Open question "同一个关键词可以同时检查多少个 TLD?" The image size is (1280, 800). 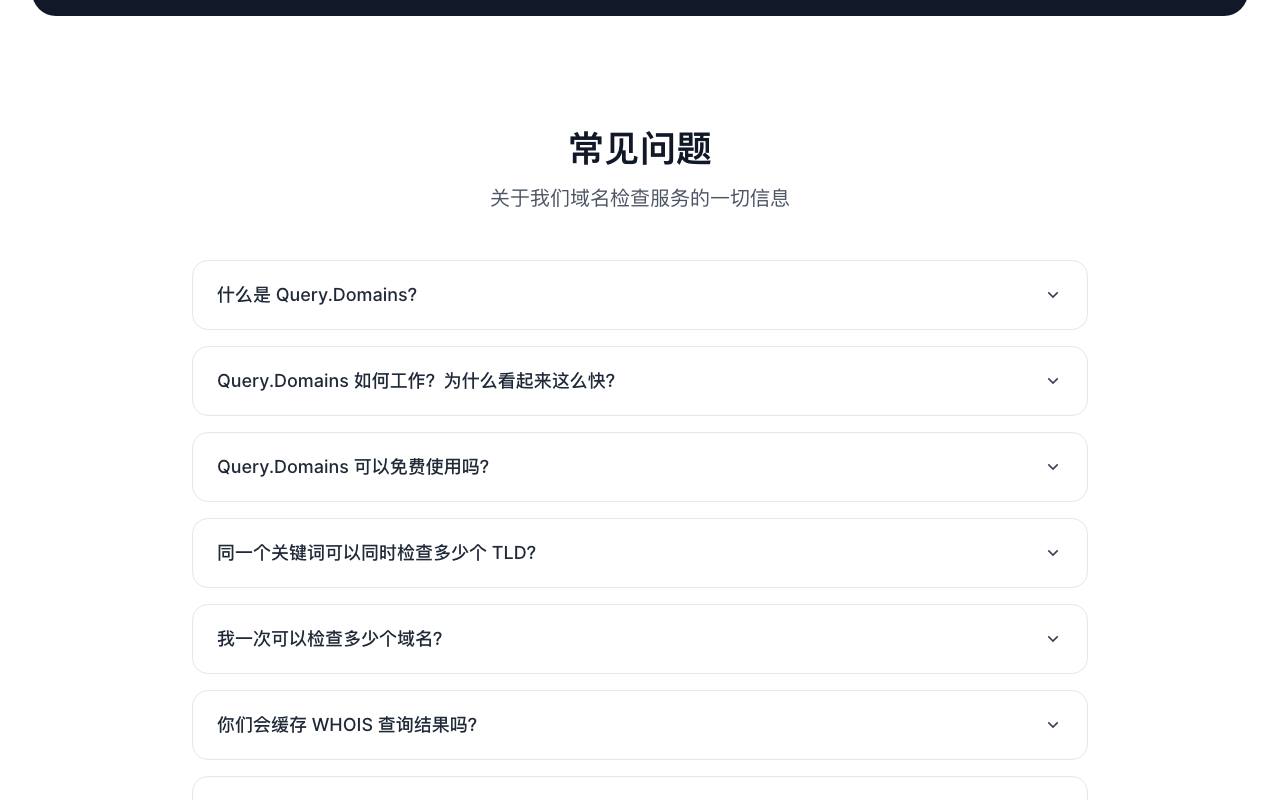pyautogui.click(x=640, y=553)
